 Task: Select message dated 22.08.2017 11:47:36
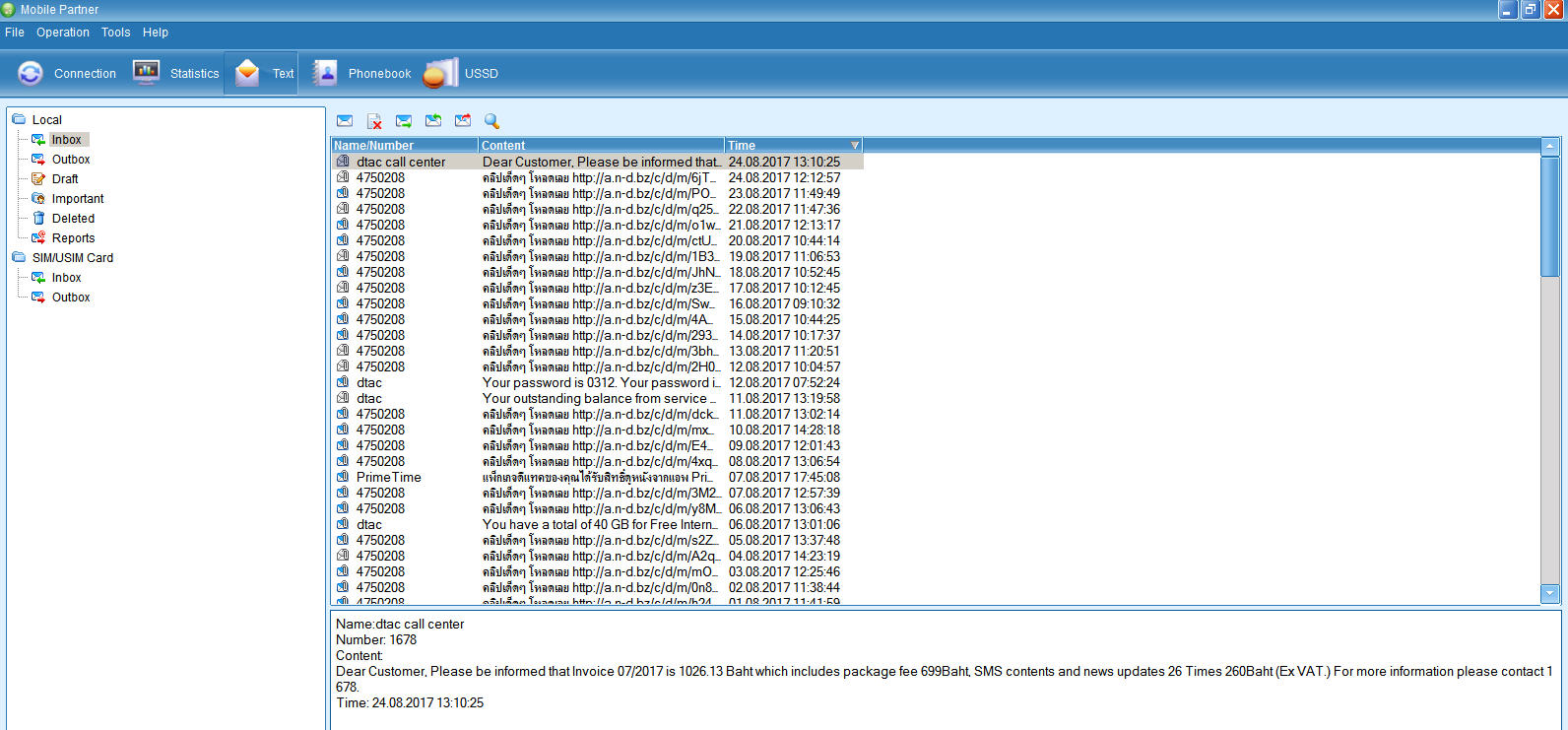[x=597, y=209]
